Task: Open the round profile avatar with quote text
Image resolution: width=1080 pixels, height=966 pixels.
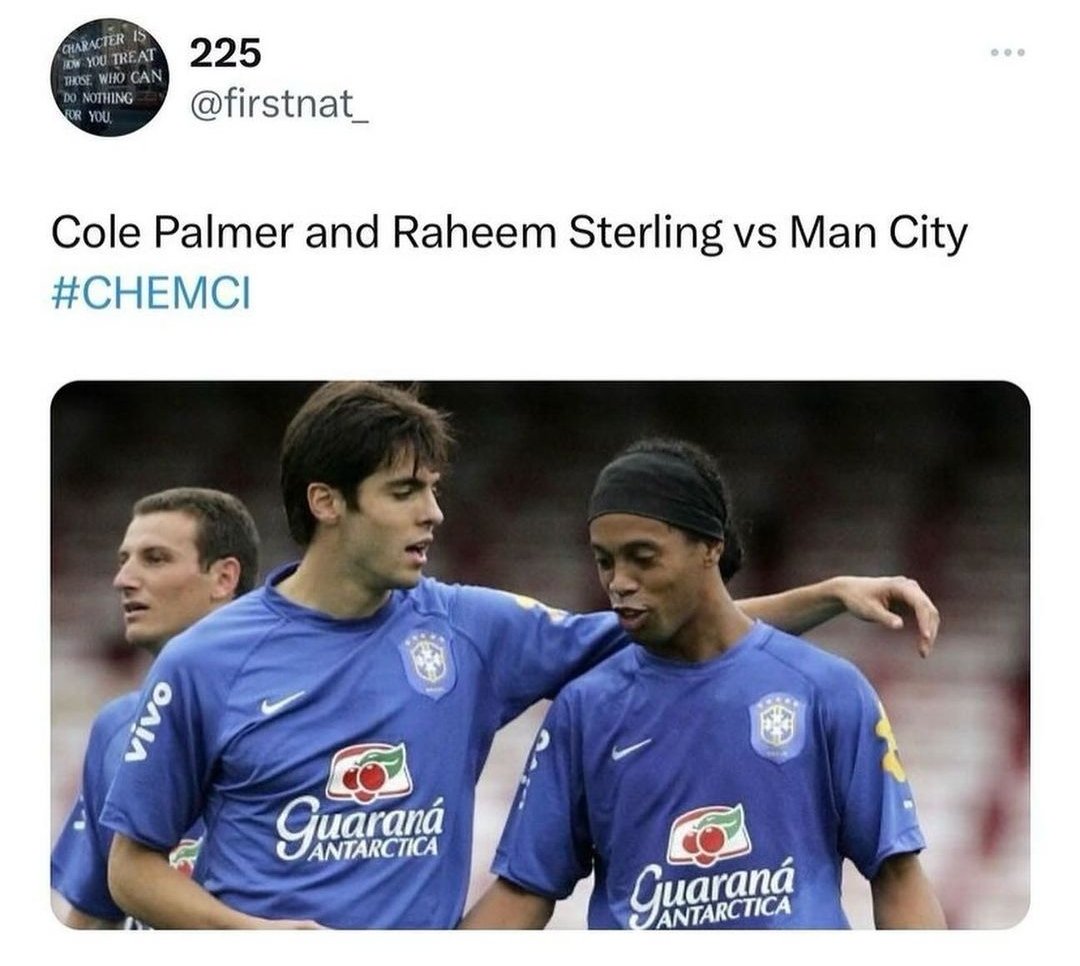Action: coord(110,76)
